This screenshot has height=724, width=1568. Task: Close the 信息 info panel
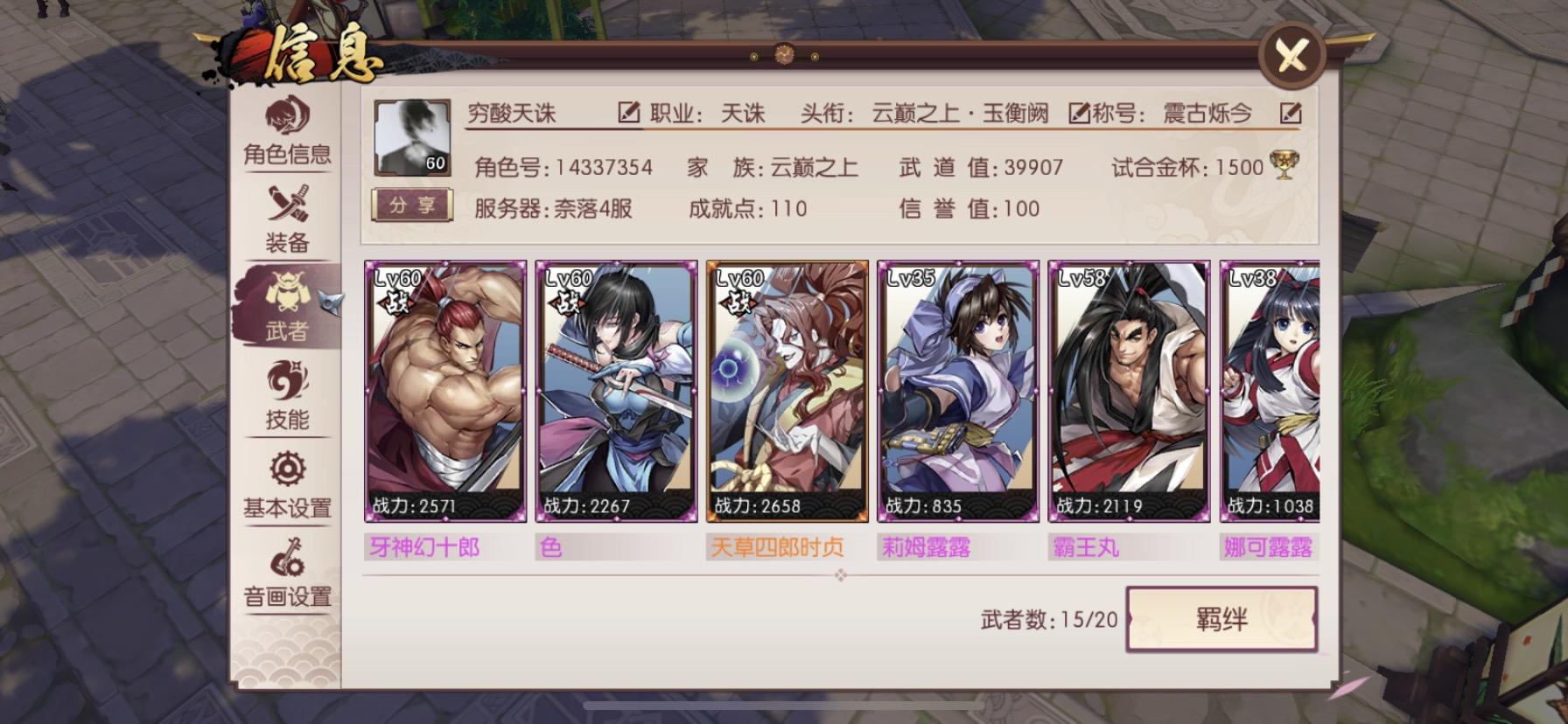pos(1291,56)
